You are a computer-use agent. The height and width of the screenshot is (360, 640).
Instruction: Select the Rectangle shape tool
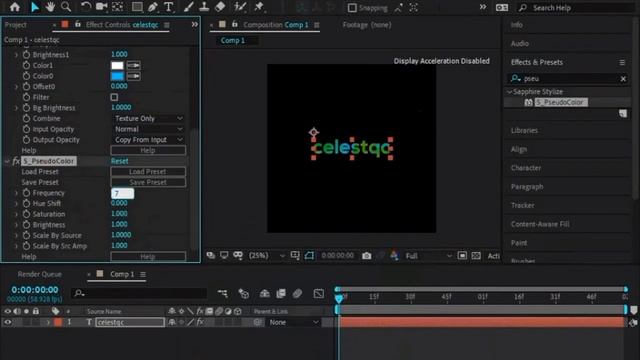[x=137, y=7]
